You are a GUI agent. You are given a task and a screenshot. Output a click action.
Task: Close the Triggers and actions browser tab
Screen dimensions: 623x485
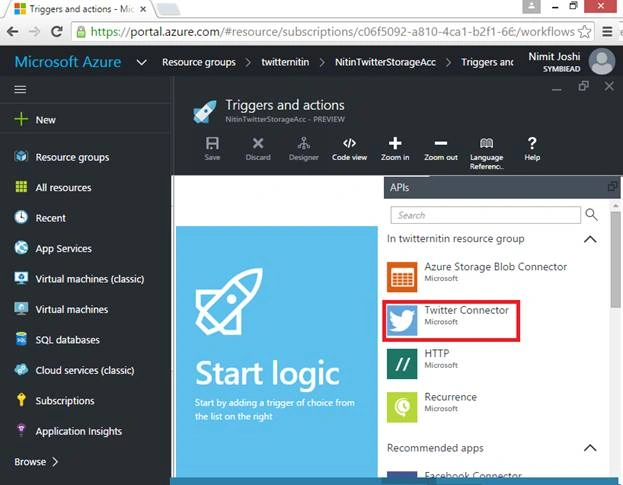coord(144,8)
